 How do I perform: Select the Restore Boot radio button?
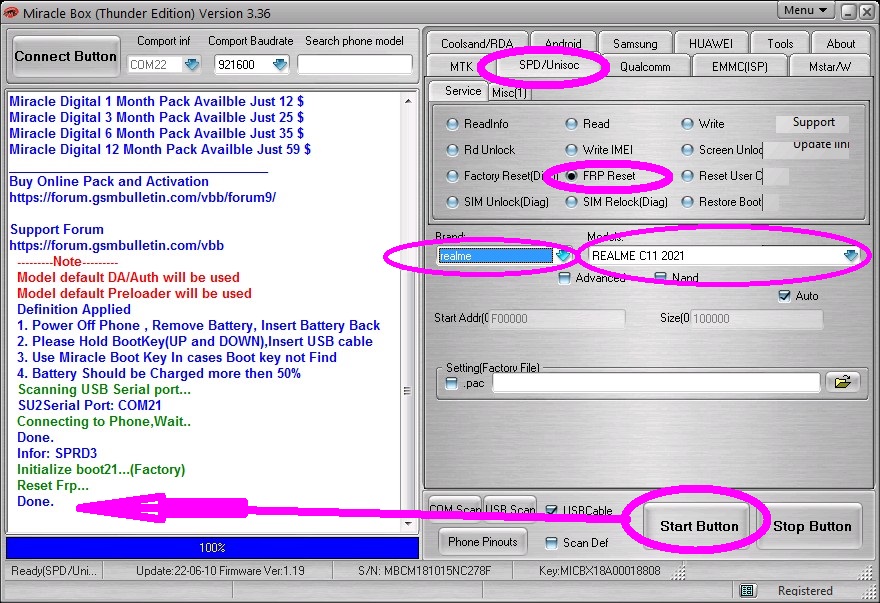(x=688, y=202)
